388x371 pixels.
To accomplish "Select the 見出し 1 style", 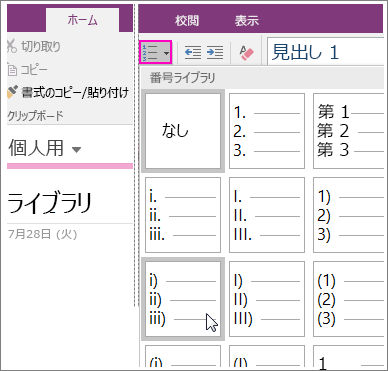I will (324, 53).
